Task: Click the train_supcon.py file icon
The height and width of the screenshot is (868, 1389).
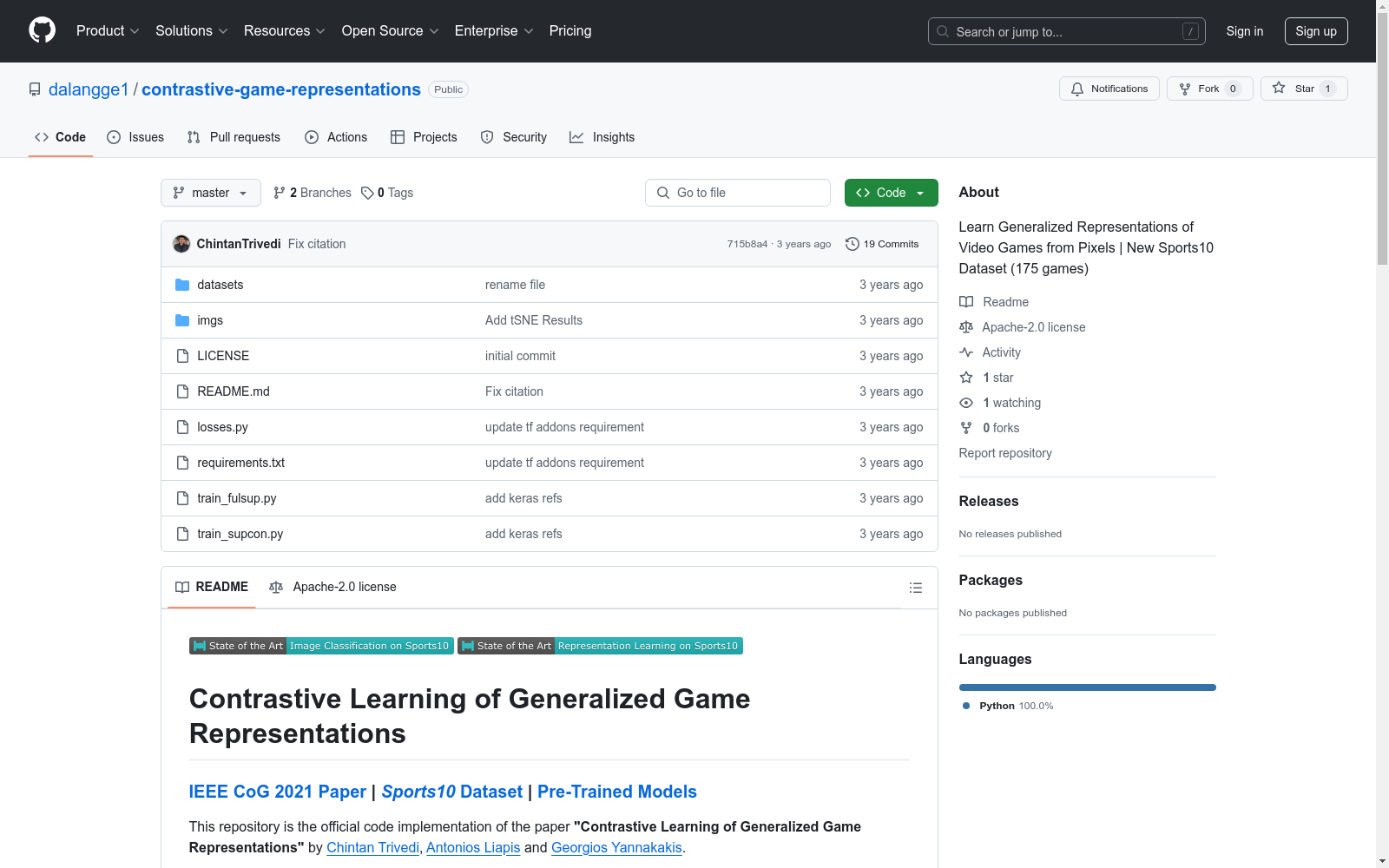Action: [x=182, y=534]
